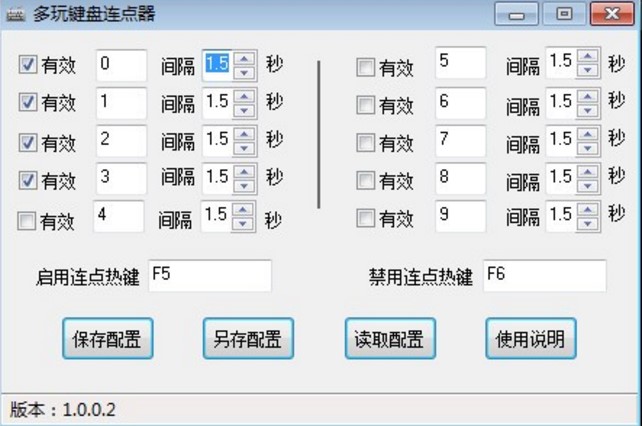
Task: Click the 1.5 interval value for key 5
Action: [561, 61]
